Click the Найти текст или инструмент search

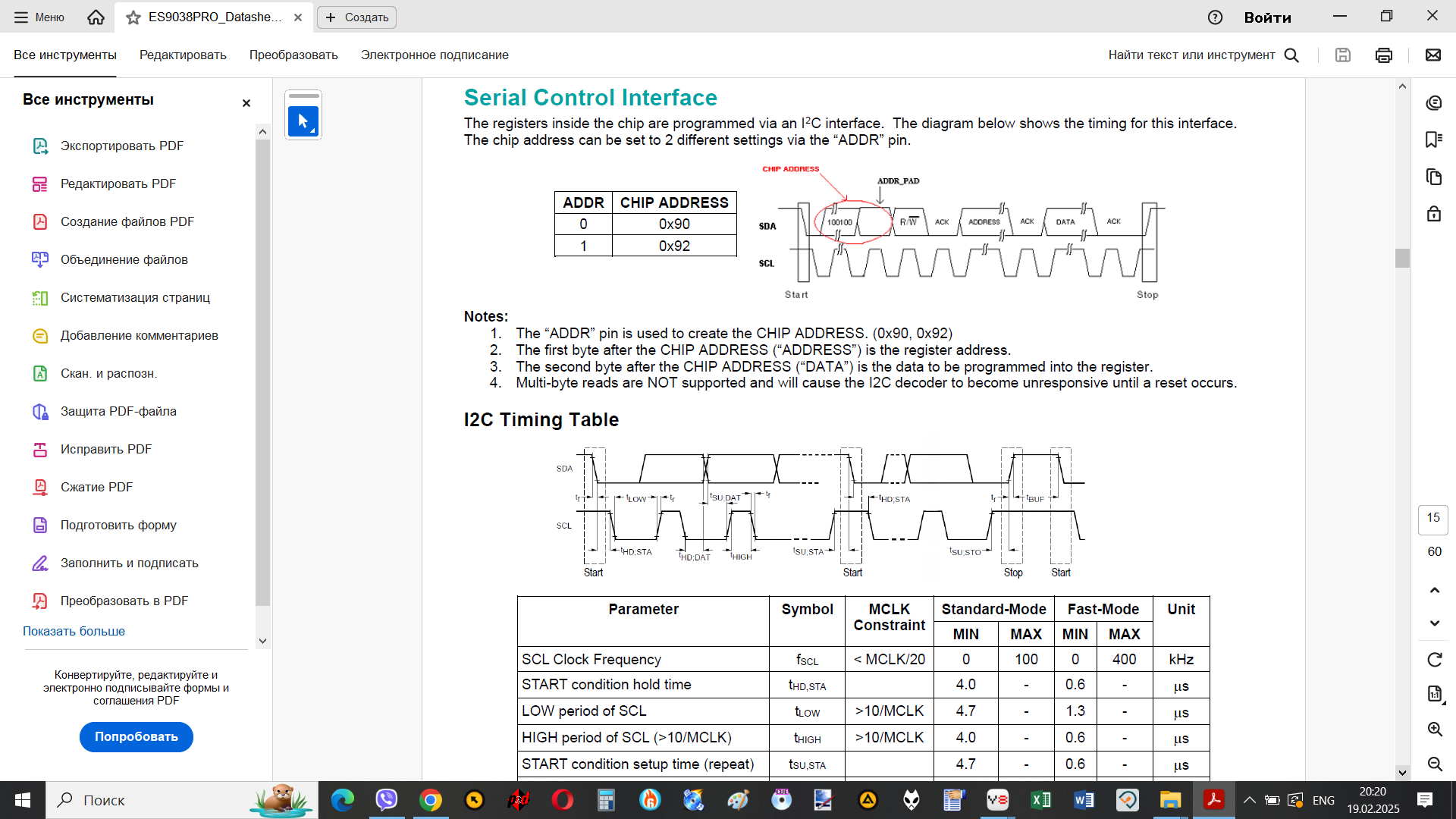pyautogui.click(x=1203, y=55)
